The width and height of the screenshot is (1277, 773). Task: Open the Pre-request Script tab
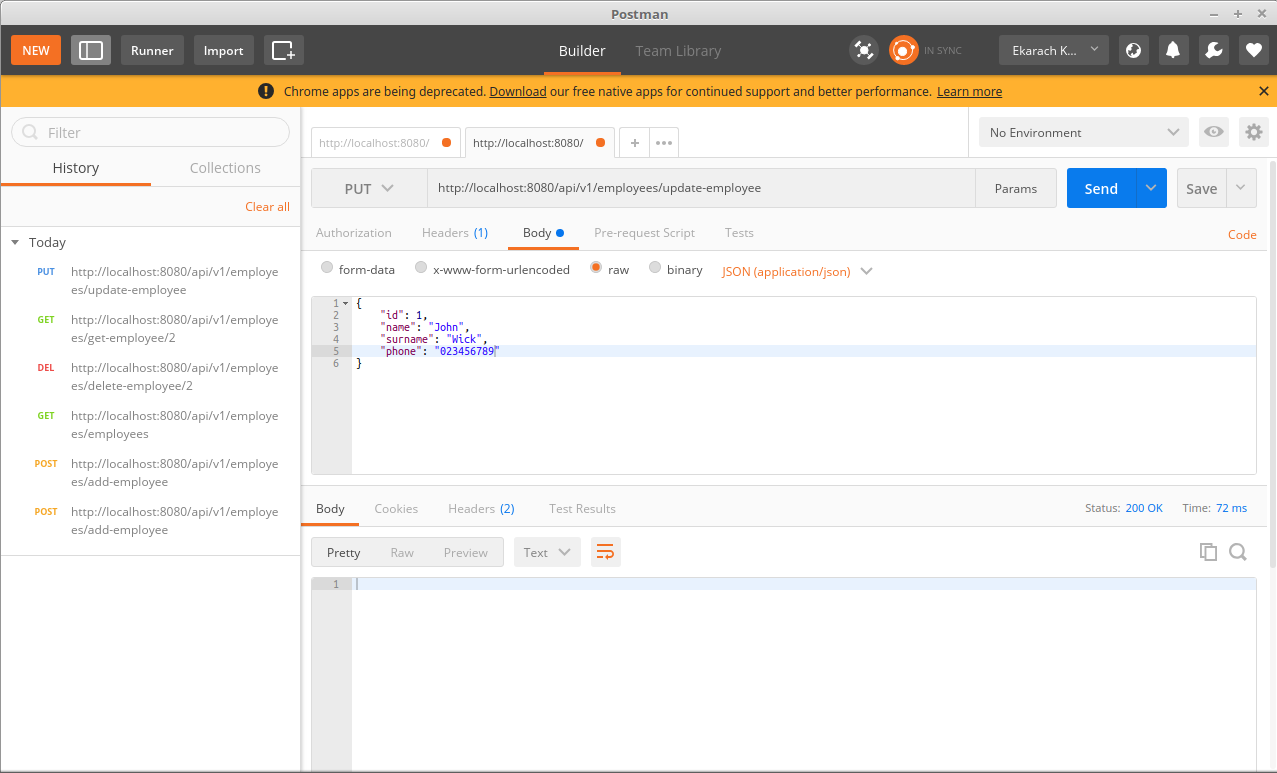[x=644, y=232]
